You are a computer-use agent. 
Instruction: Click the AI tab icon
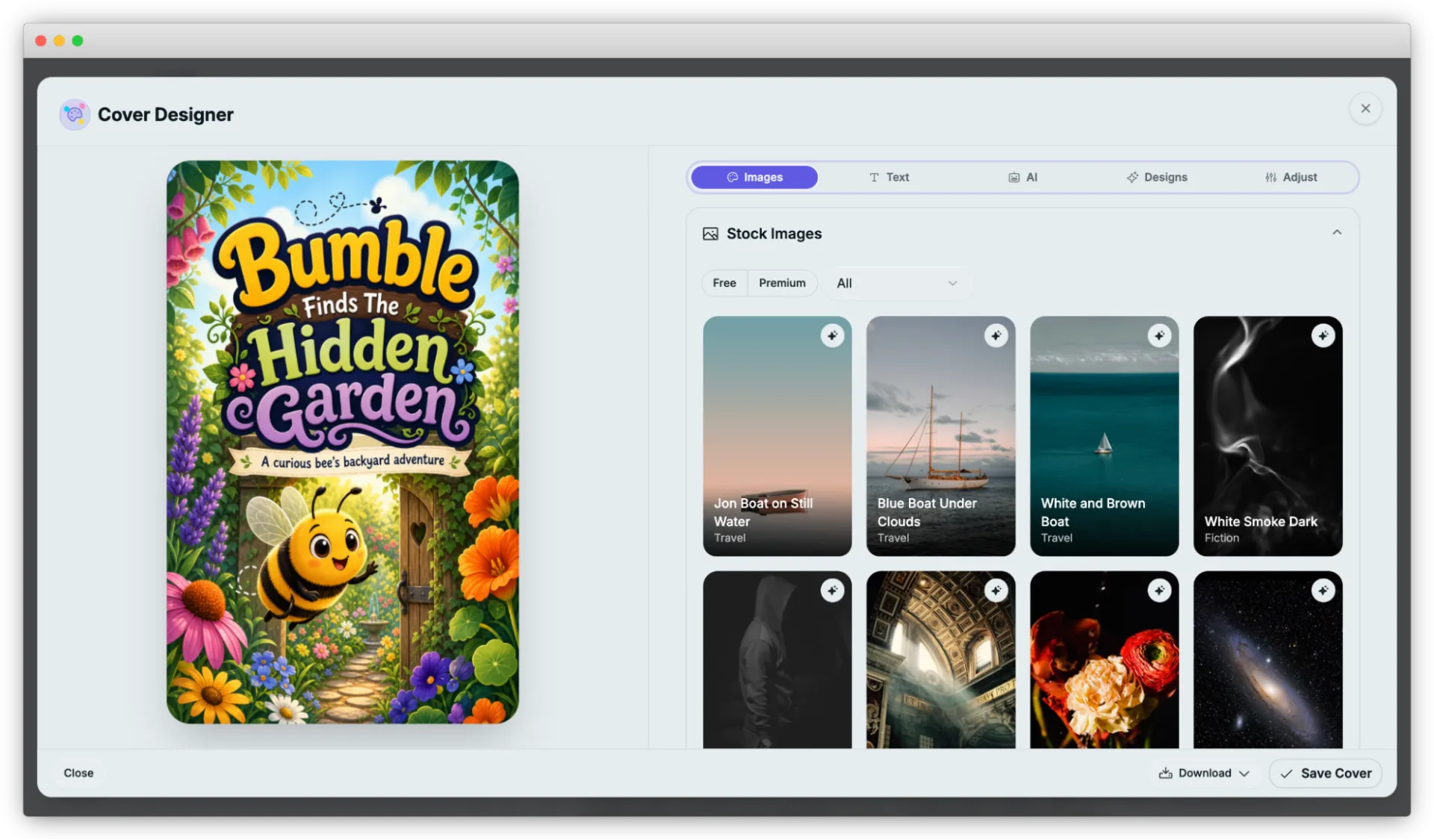point(1014,177)
